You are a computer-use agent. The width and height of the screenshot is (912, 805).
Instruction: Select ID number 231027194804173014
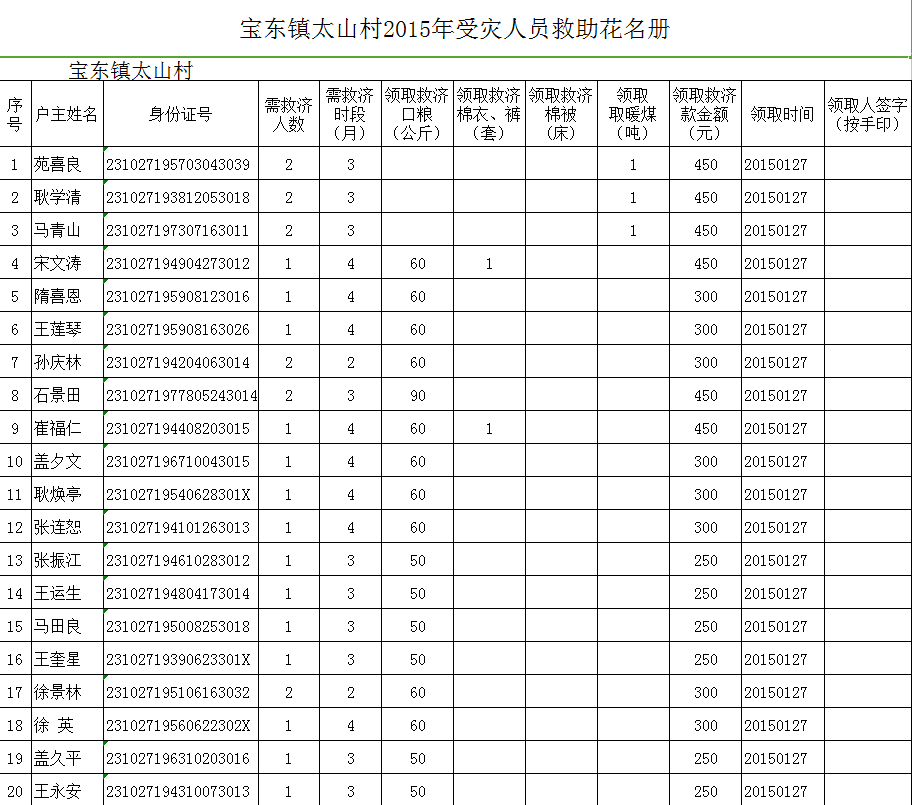click(x=178, y=594)
